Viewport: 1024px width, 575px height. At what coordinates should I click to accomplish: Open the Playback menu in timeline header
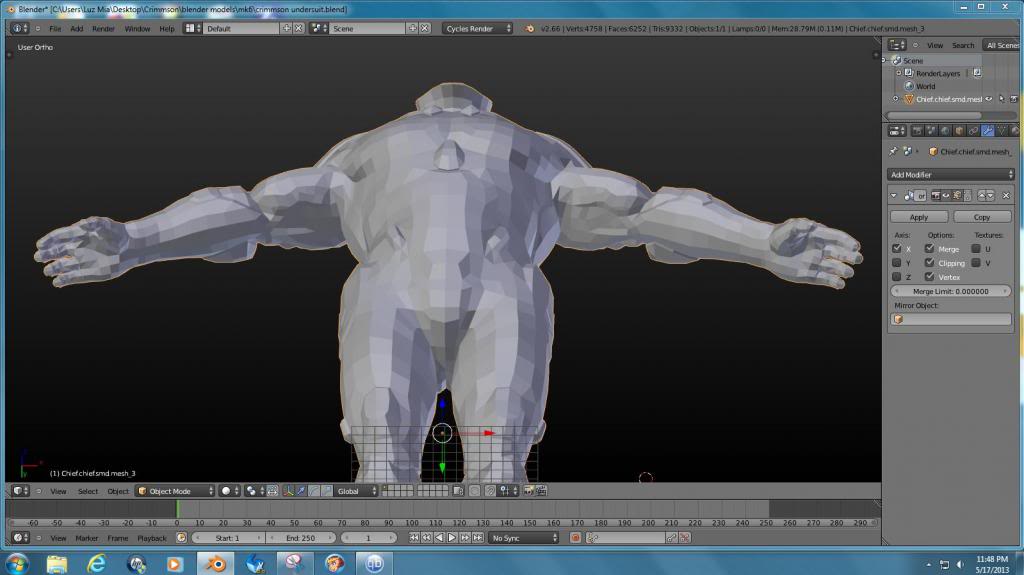(152, 538)
